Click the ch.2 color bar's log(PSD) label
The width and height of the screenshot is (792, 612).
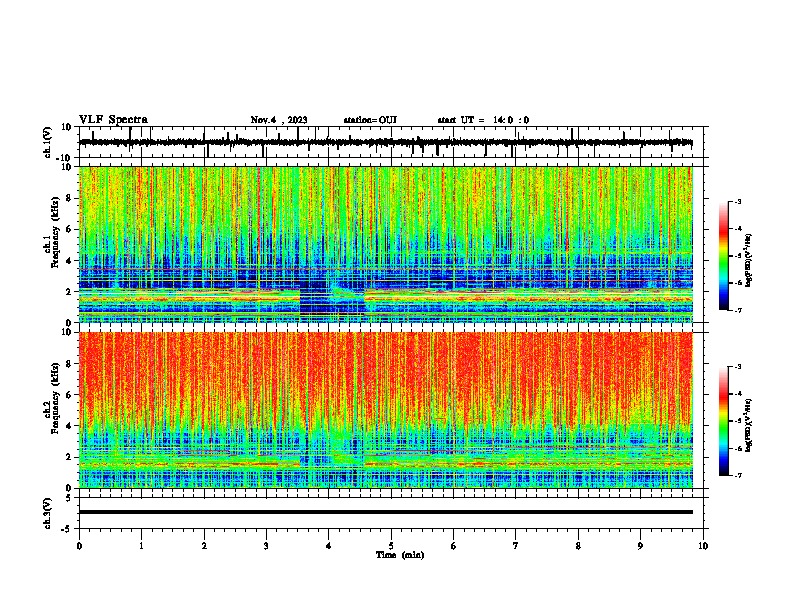click(x=749, y=425)
